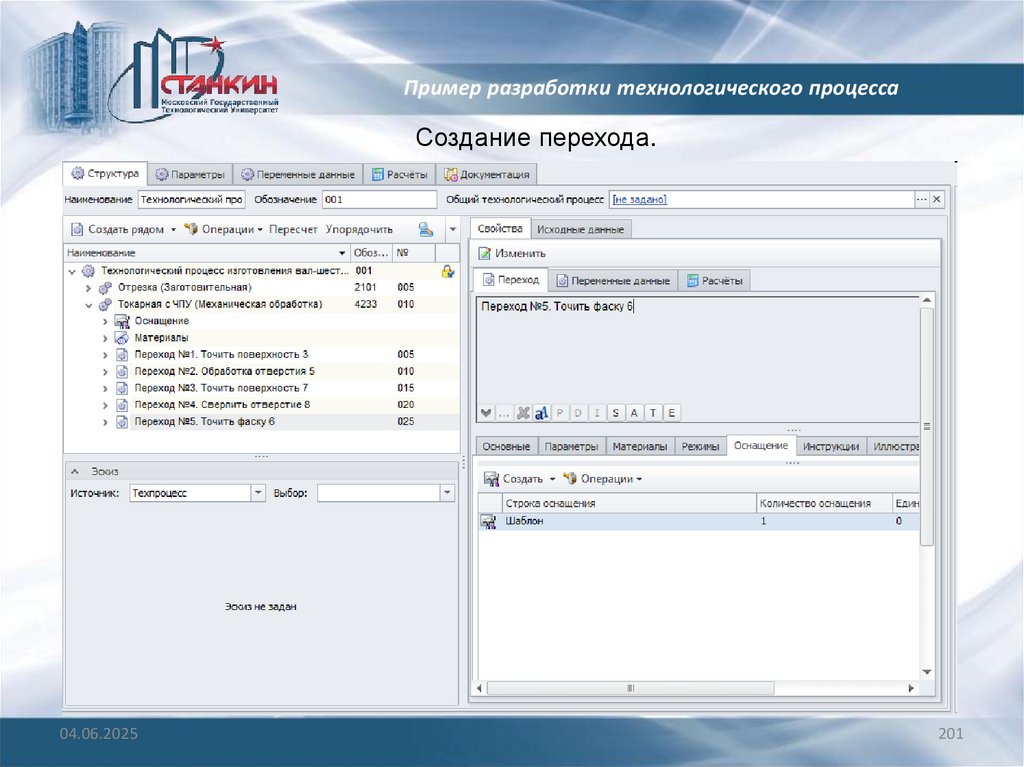Clear общий технологический процесс with X button
The height and width of the screenshot is (767, 1024).
tap(936, 199)
